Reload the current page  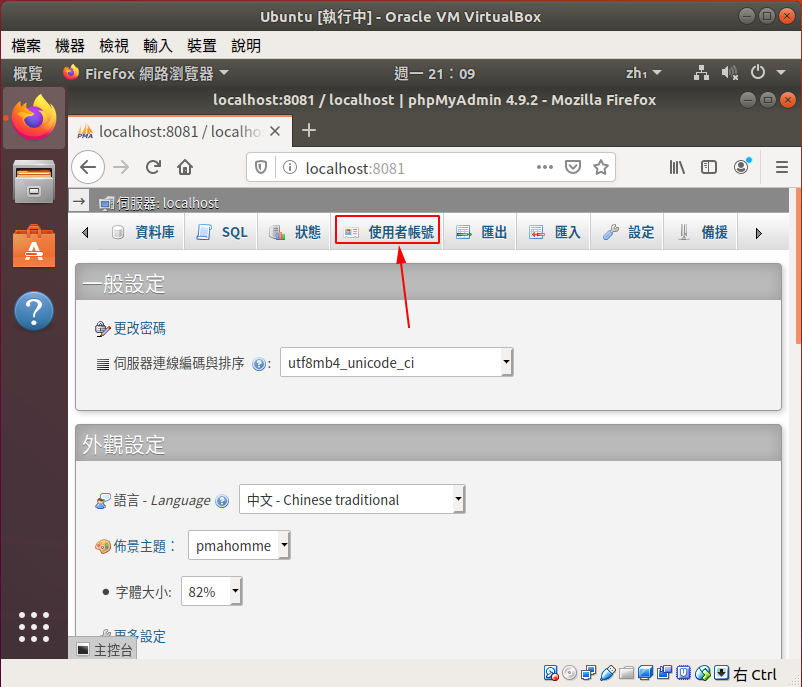click(x=153, y=167)
